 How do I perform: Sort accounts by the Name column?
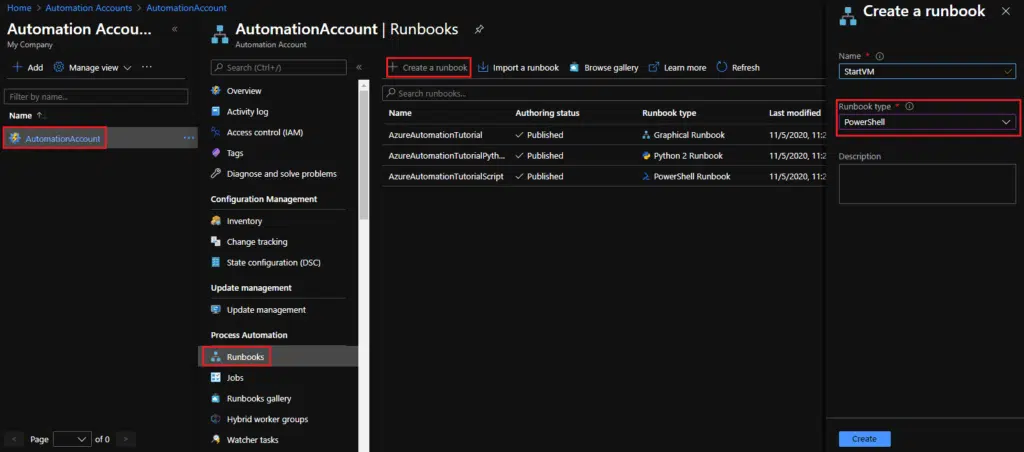click(x=27, y=116)
